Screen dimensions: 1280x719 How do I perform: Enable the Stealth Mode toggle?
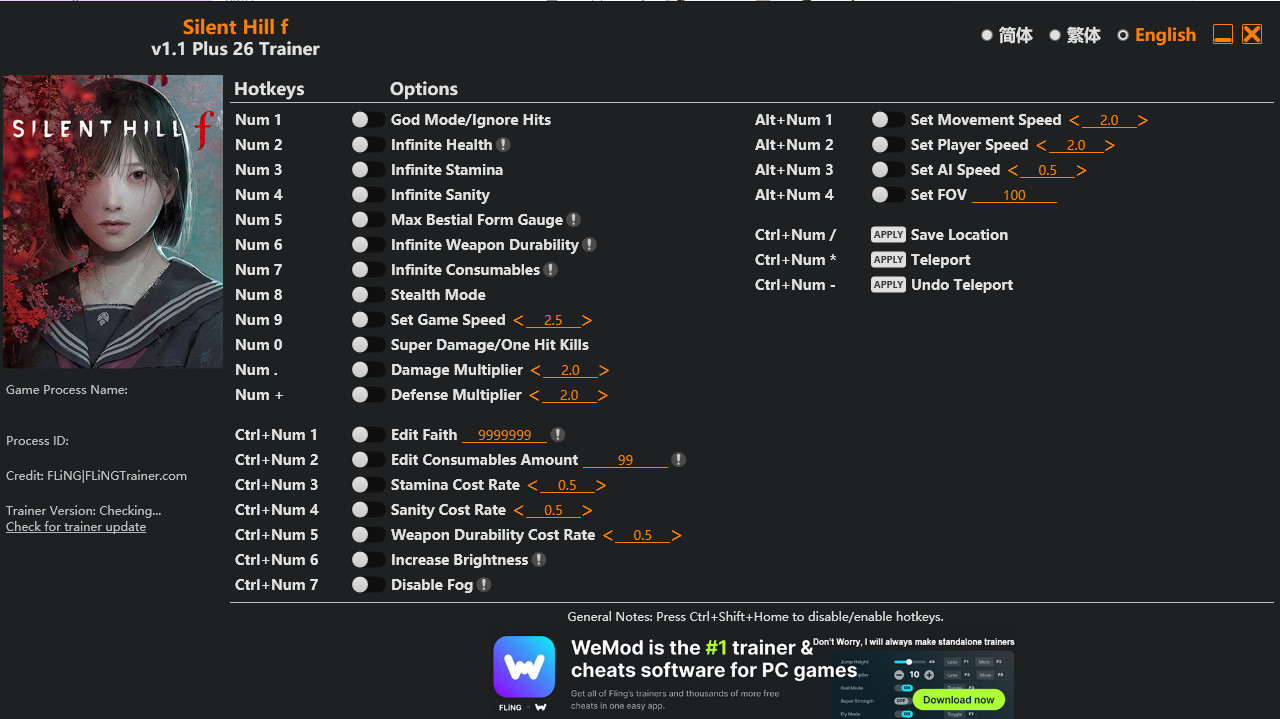pos(368,295)
